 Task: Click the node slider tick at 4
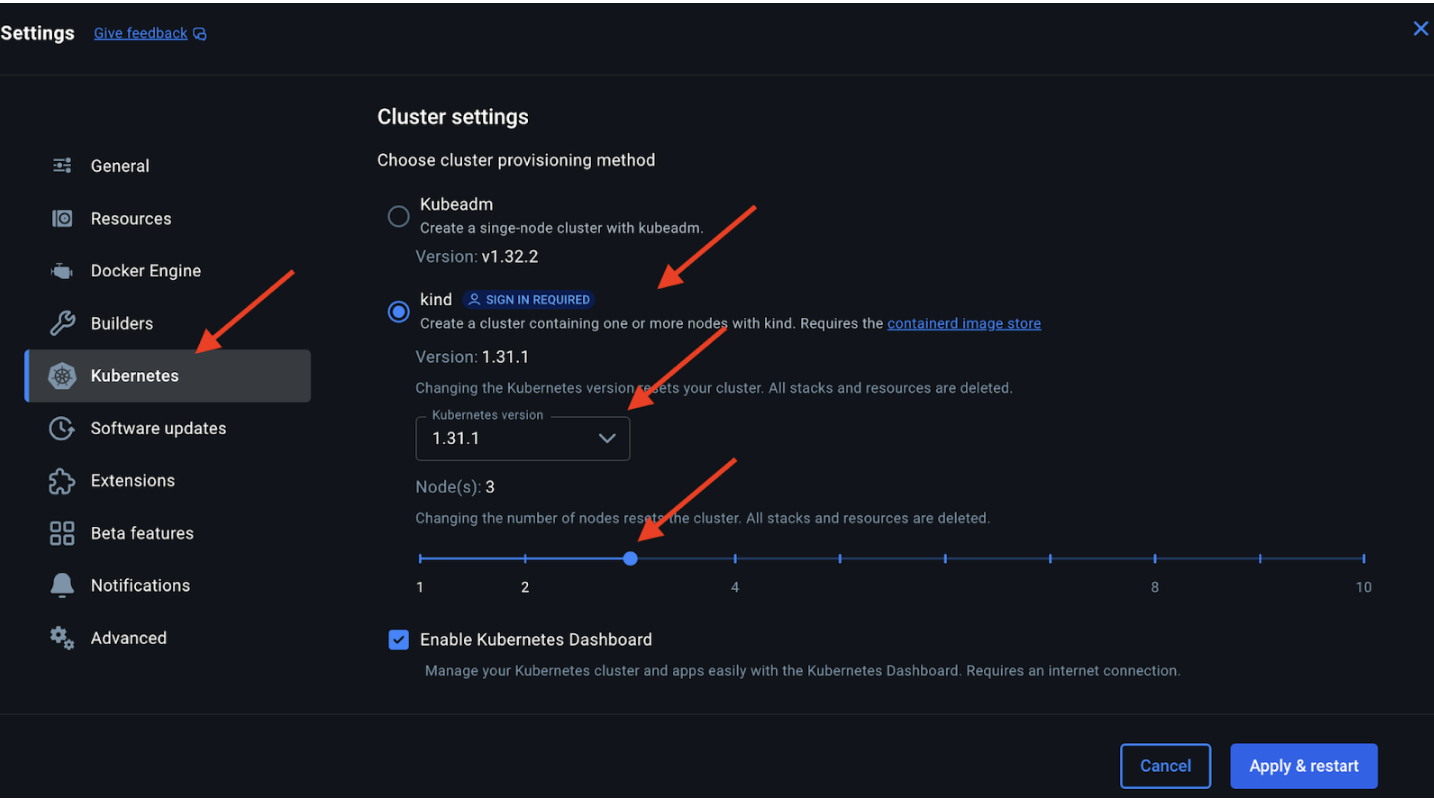(735, 559)
